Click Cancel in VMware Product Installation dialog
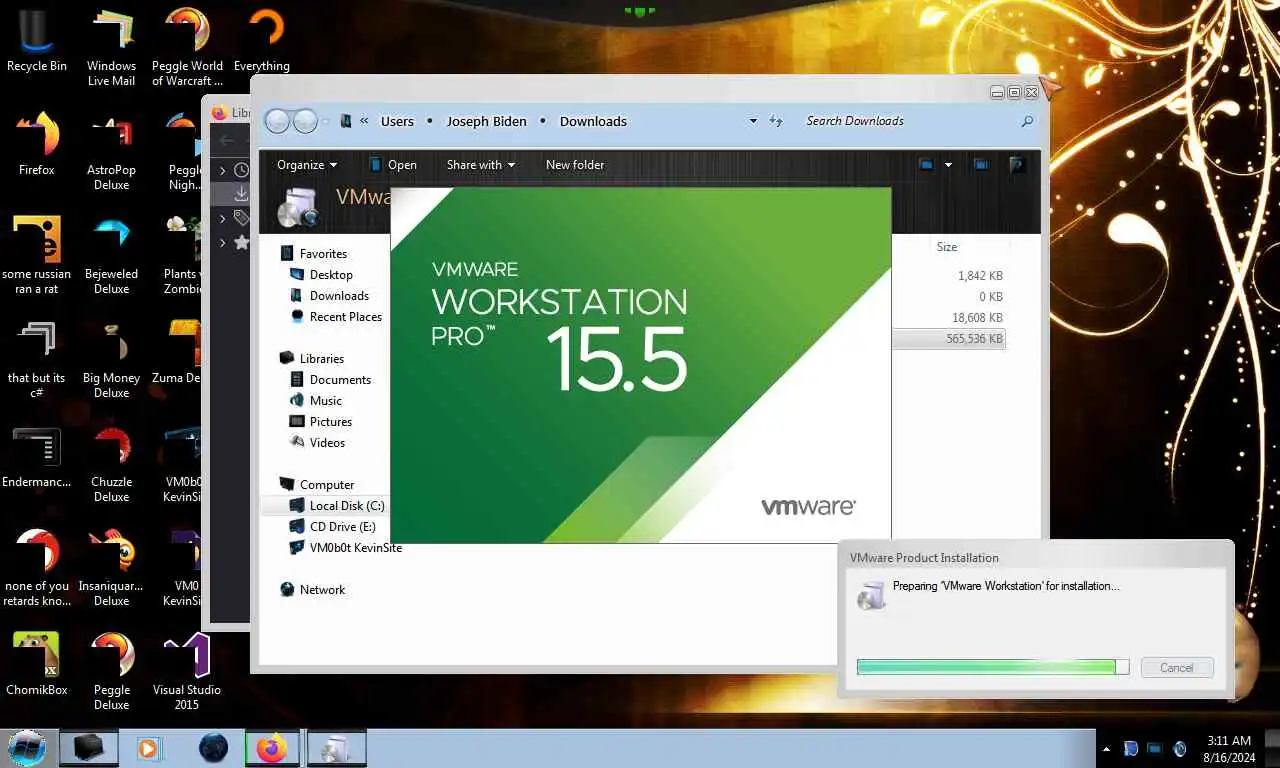This screenshot has width=1280, height=768. (1176, 668)
